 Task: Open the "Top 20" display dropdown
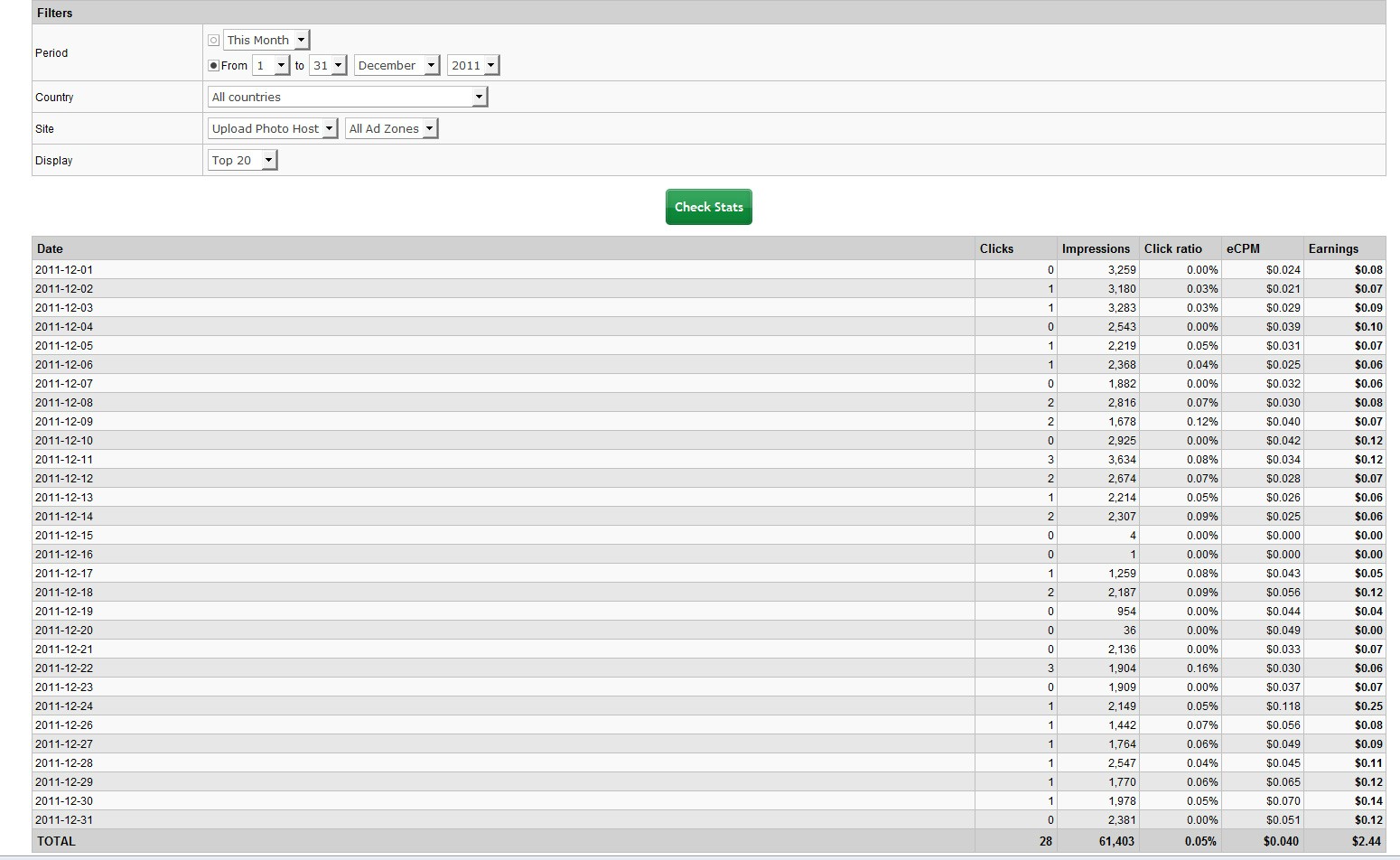[242, 160]
